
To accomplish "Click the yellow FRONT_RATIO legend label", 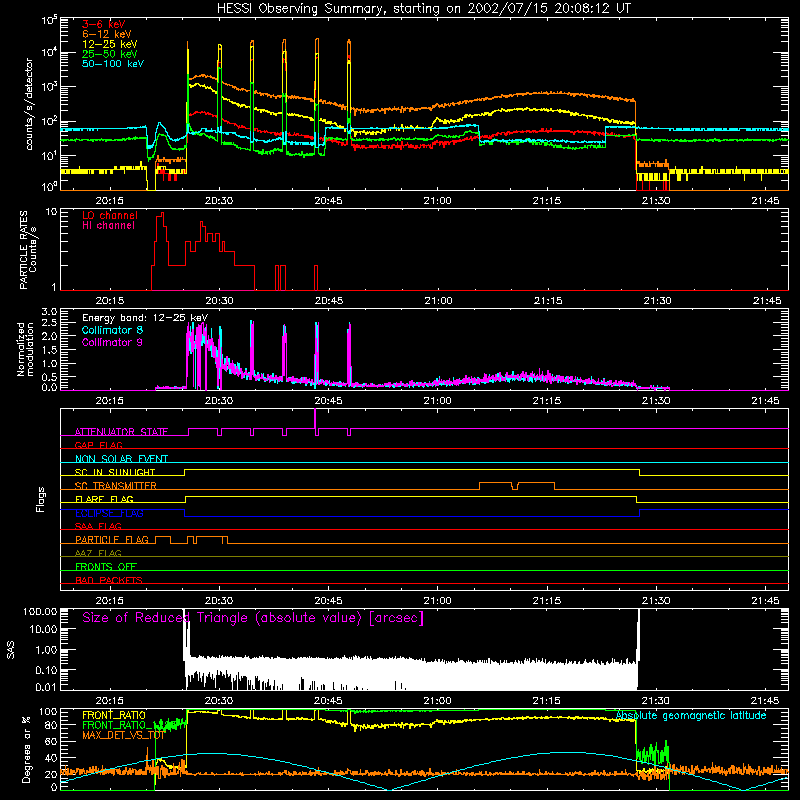I will coord(114,715).
